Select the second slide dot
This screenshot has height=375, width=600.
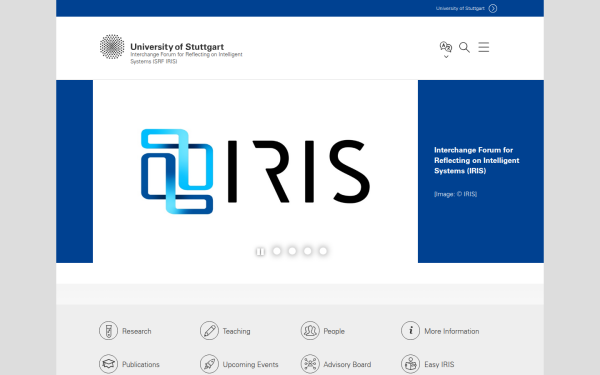(292, 251)
